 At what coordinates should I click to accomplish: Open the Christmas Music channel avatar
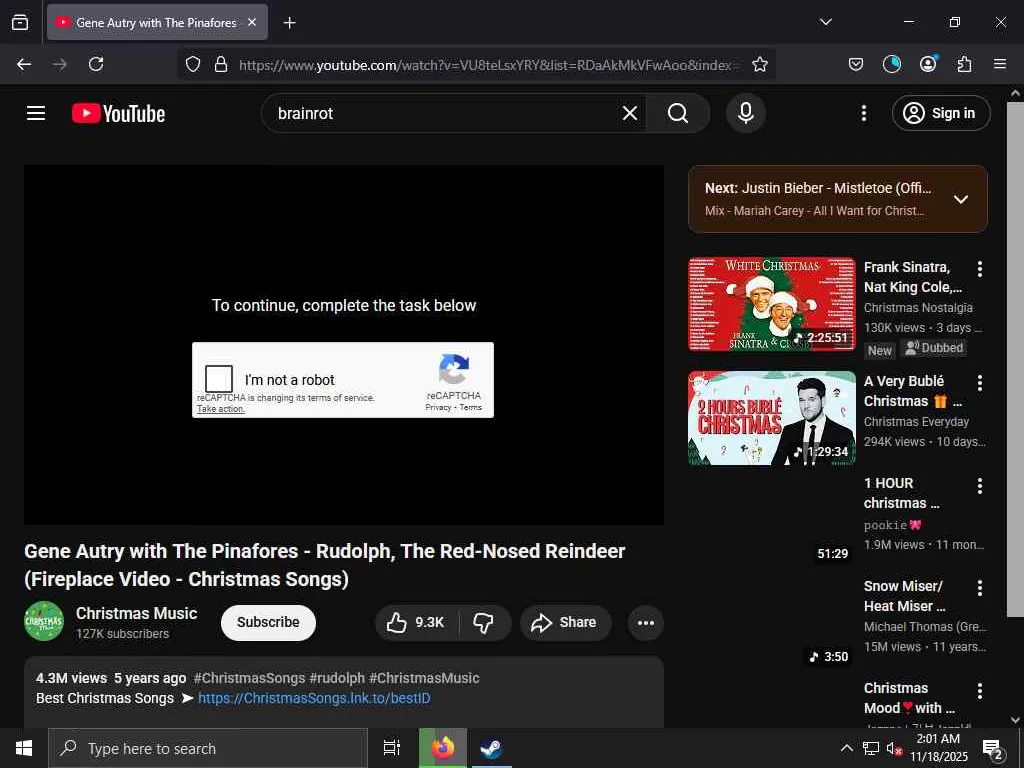[x=44, y=621]
